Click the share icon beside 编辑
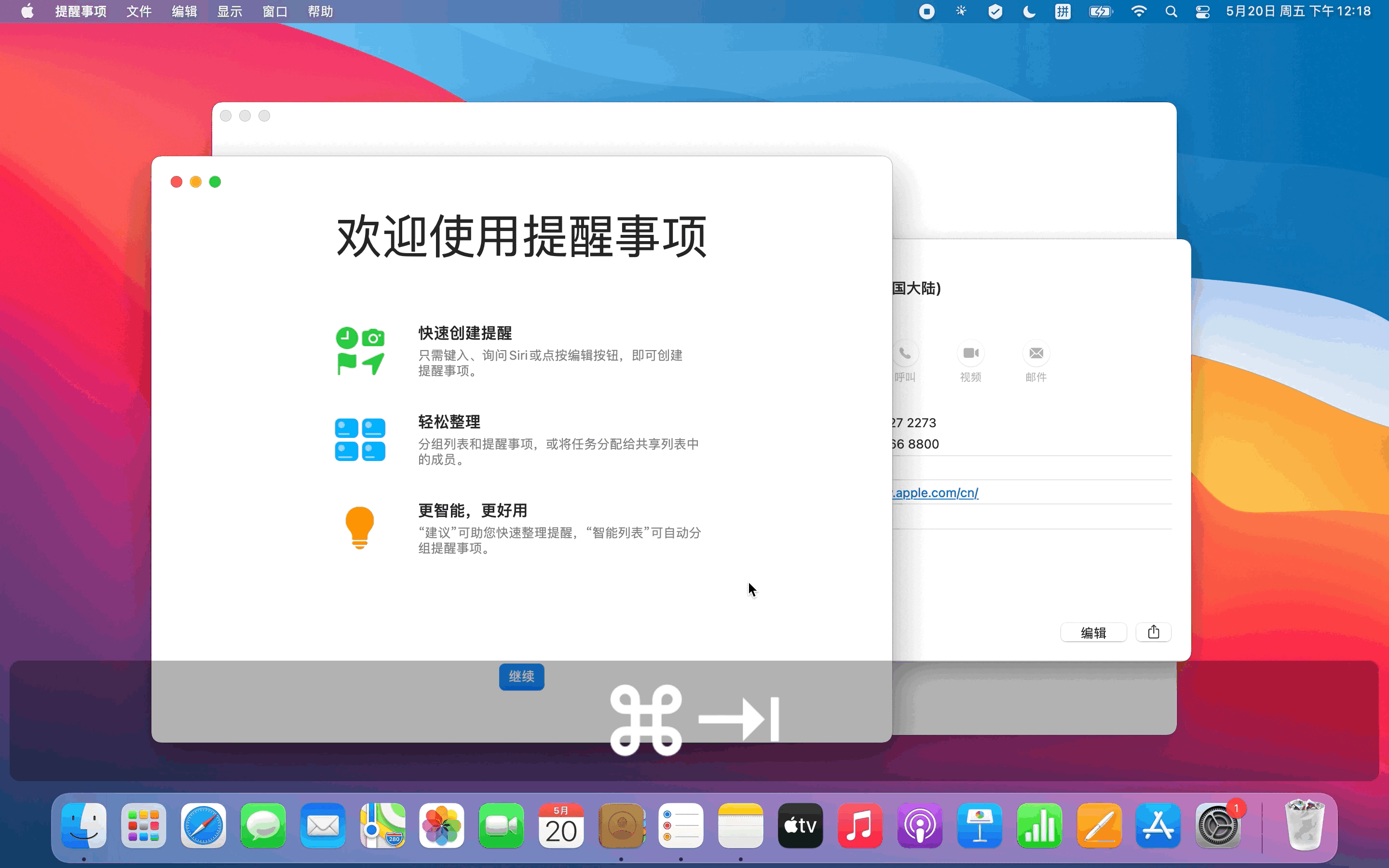 tap(1153, 632)
